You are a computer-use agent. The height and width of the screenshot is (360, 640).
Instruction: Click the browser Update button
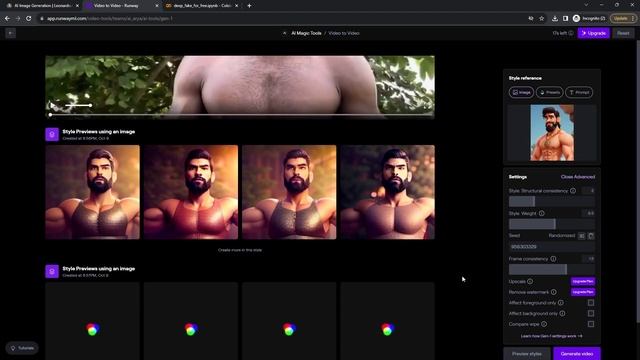[x=623, y=18]
